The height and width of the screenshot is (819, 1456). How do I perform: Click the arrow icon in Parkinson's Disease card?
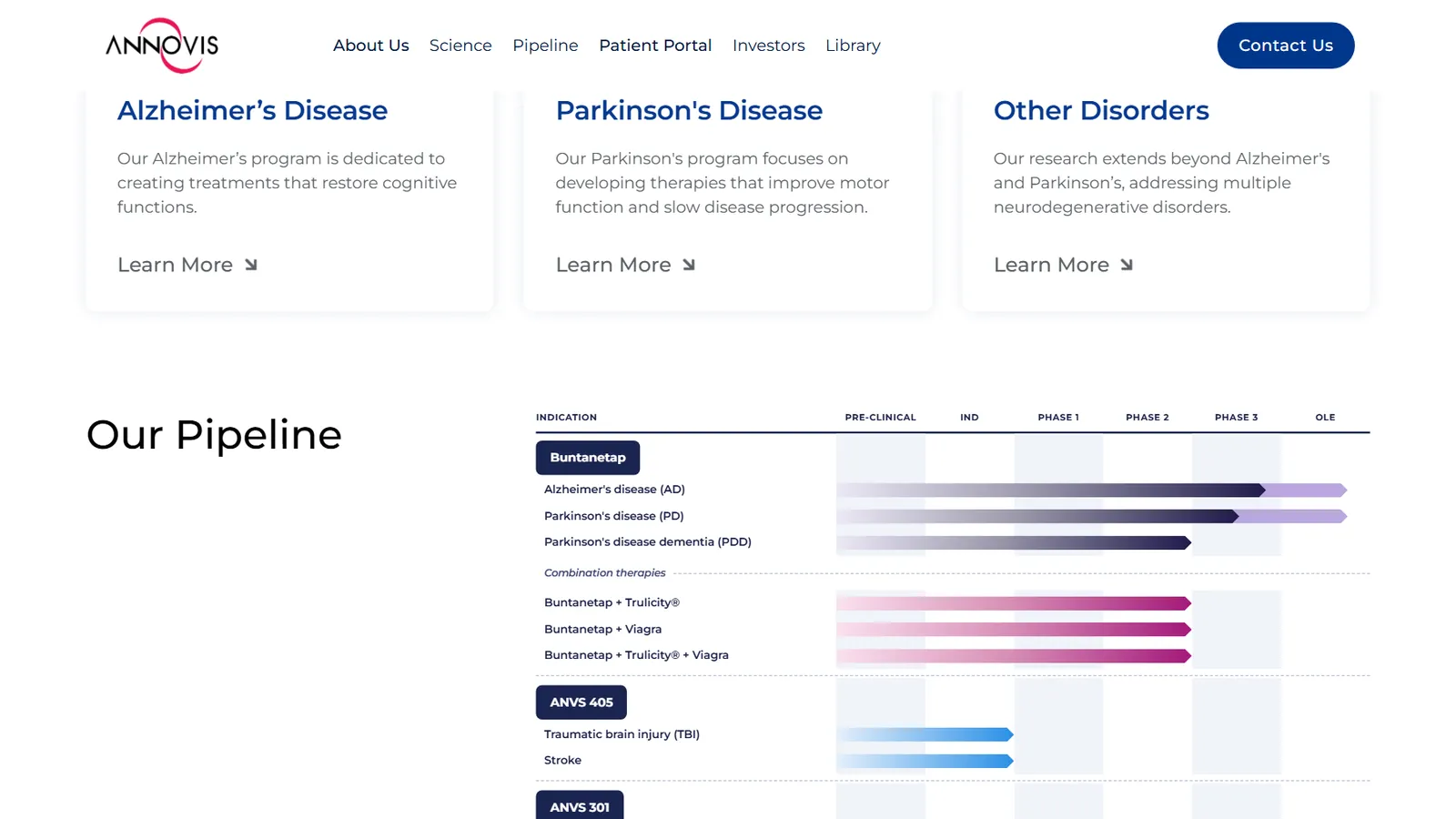[689, 265]
